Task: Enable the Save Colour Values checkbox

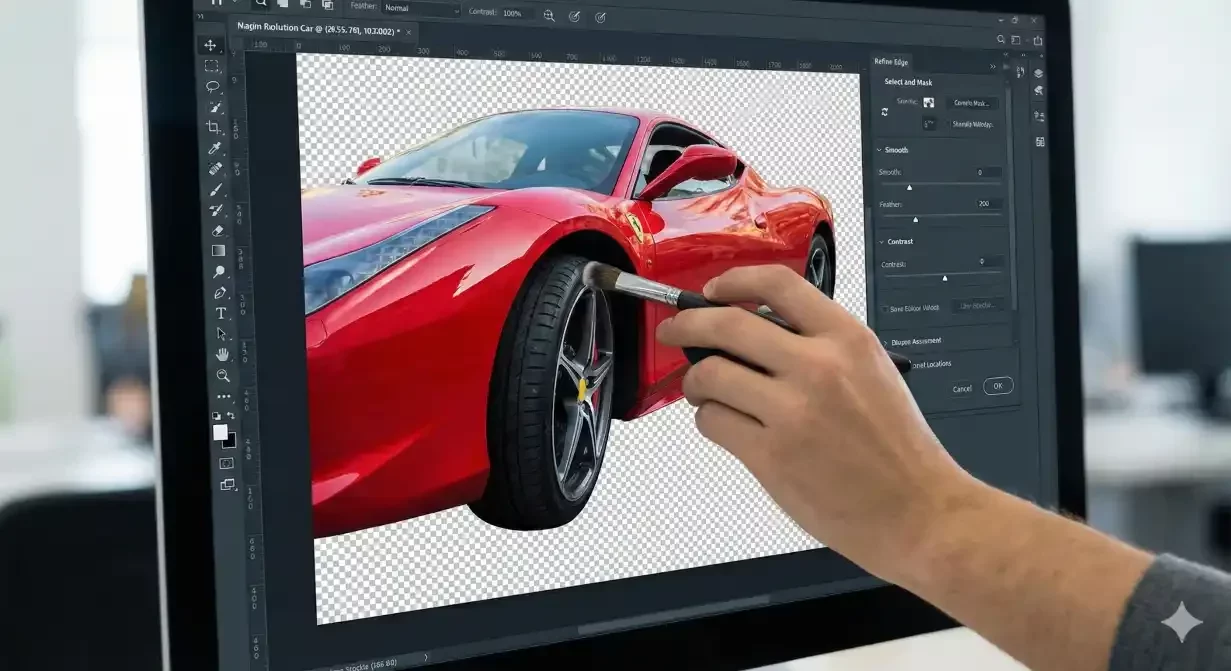Action: [x=883, y=309]
